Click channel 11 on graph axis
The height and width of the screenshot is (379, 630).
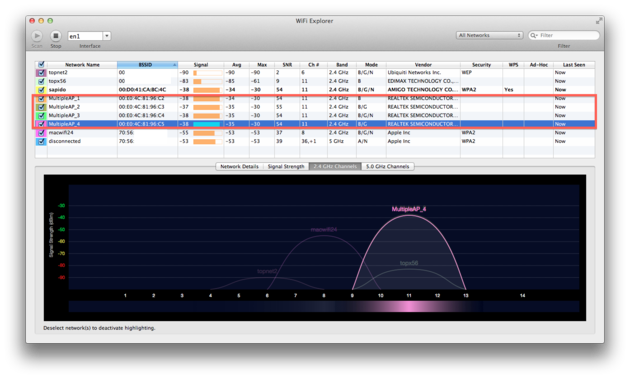409,295
